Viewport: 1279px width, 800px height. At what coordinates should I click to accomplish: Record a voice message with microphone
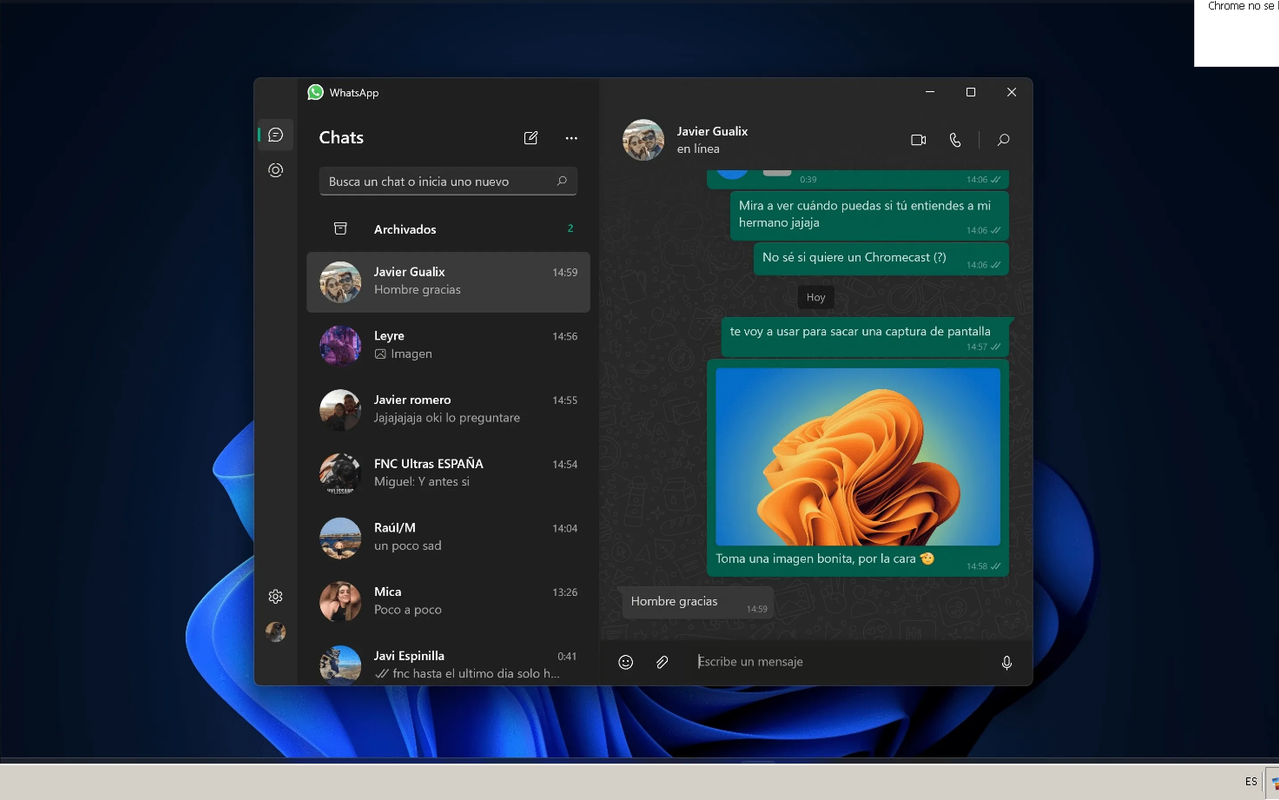(x=1007, y=662)
